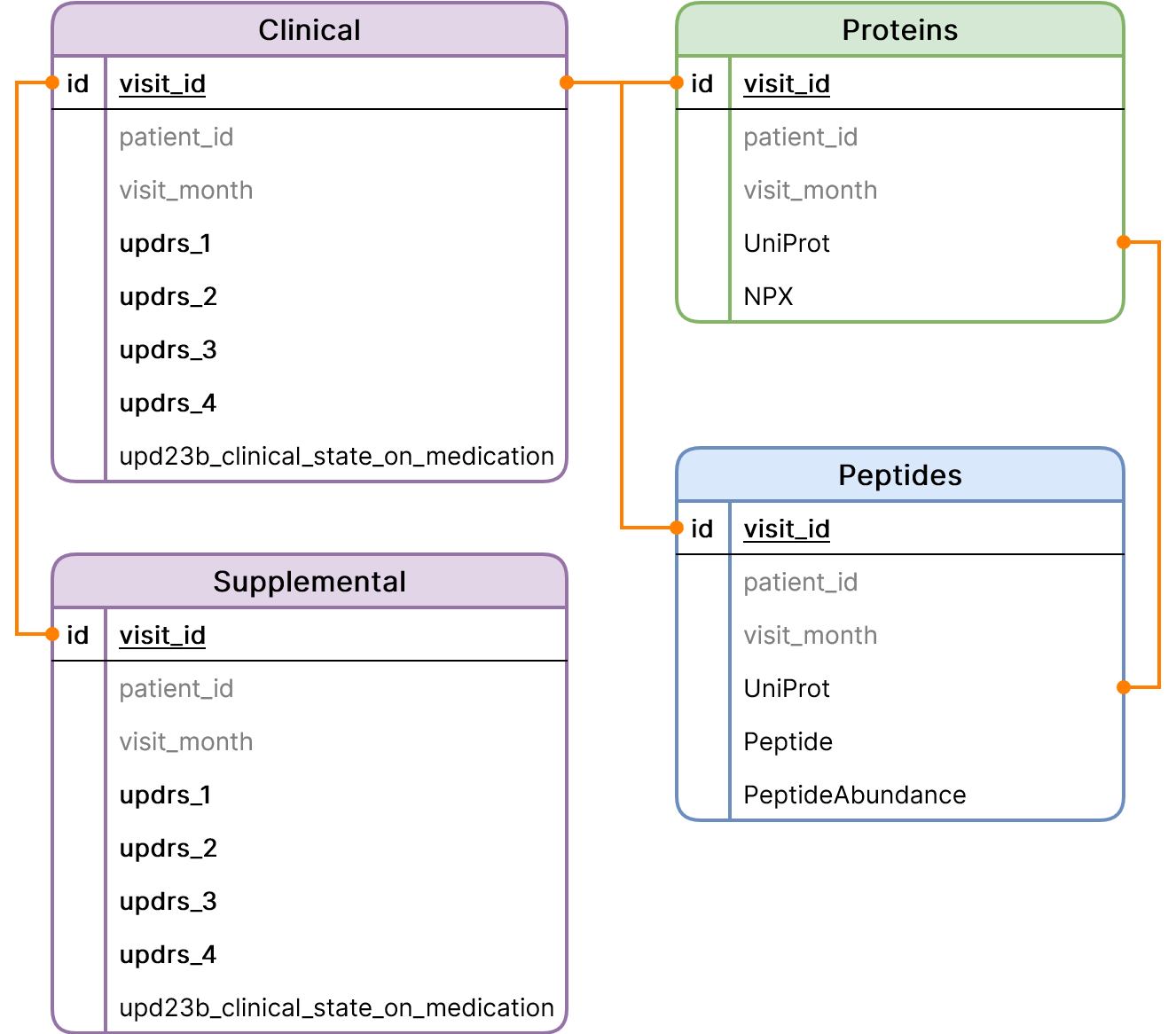1176x1034 pixels.
Task: Select Clinical's upd23b_clinical_state_on_medication field
Action: tap(336, 456)
